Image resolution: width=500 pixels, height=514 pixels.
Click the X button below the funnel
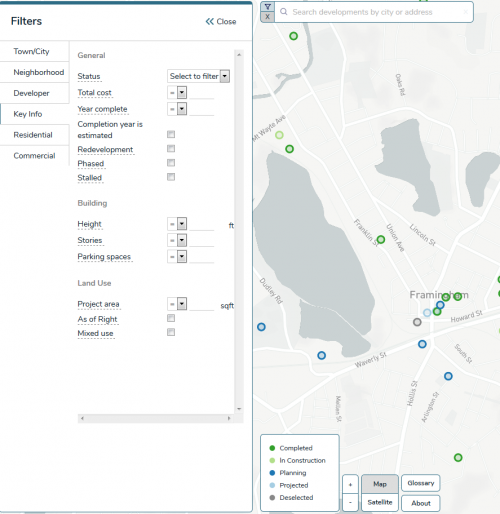click(x=267, y=17)
